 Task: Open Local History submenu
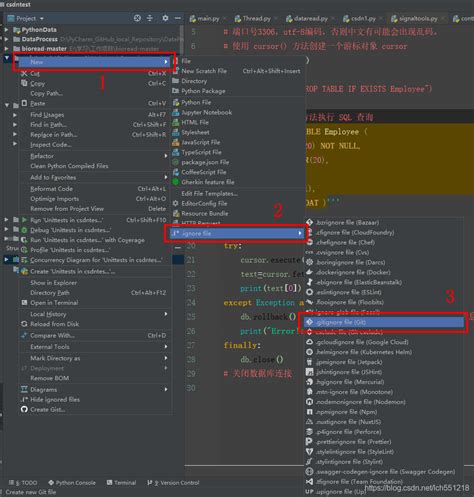[x=94, y=314]
